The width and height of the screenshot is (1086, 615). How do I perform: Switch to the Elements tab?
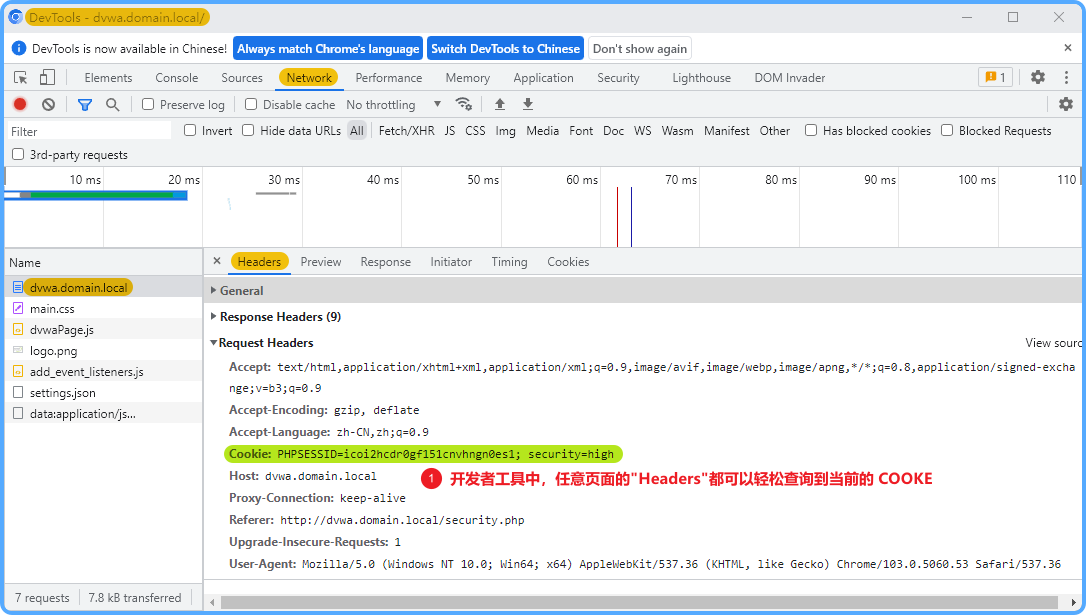(108, 78)
